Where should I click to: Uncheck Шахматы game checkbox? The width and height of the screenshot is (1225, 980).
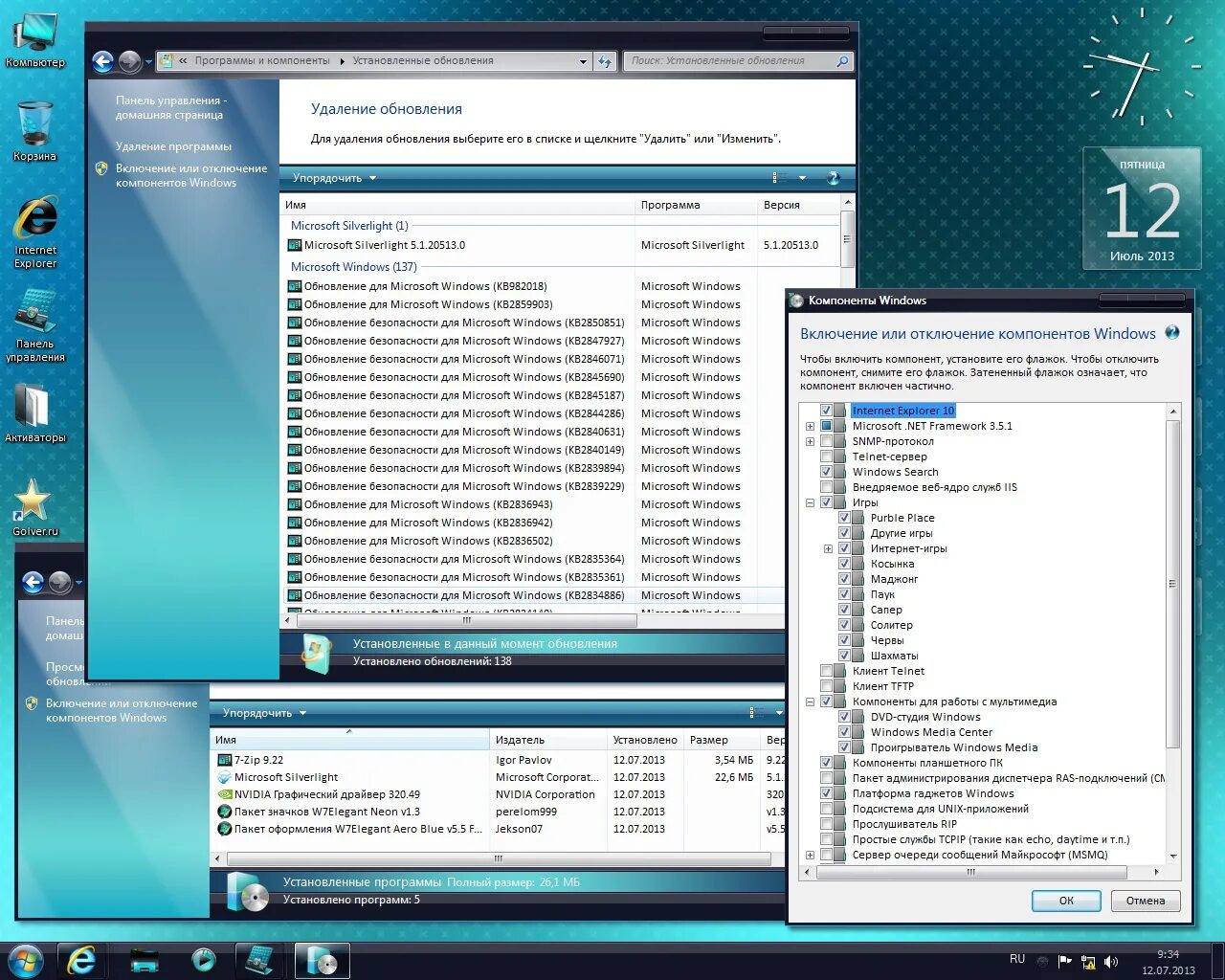[845, 656]
